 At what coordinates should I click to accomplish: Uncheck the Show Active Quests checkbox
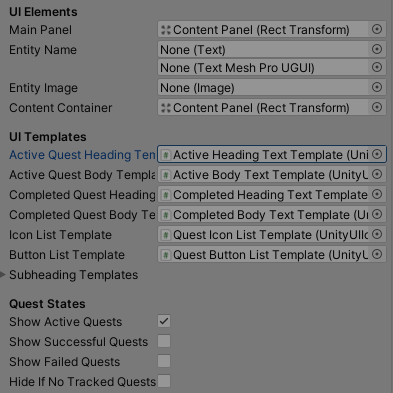click(164, 321)
